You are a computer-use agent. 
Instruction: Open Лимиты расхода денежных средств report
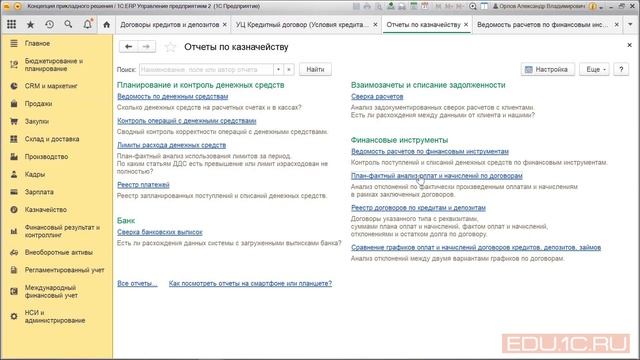(171, 145)
